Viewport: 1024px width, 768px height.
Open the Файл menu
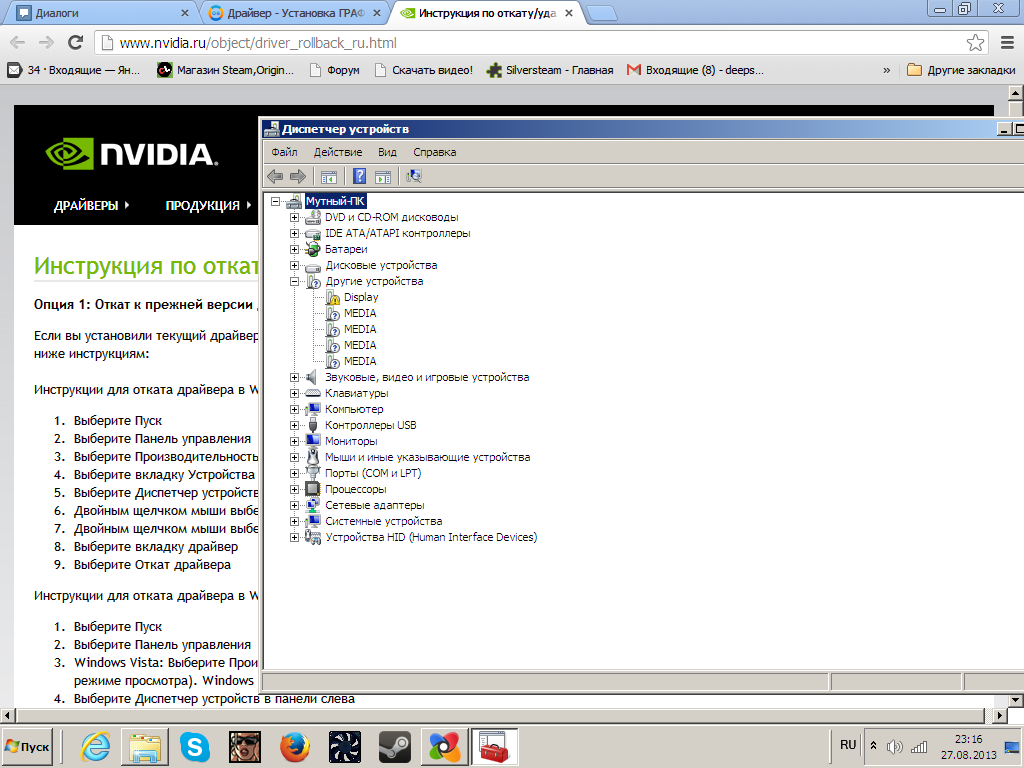pos(284,152)
